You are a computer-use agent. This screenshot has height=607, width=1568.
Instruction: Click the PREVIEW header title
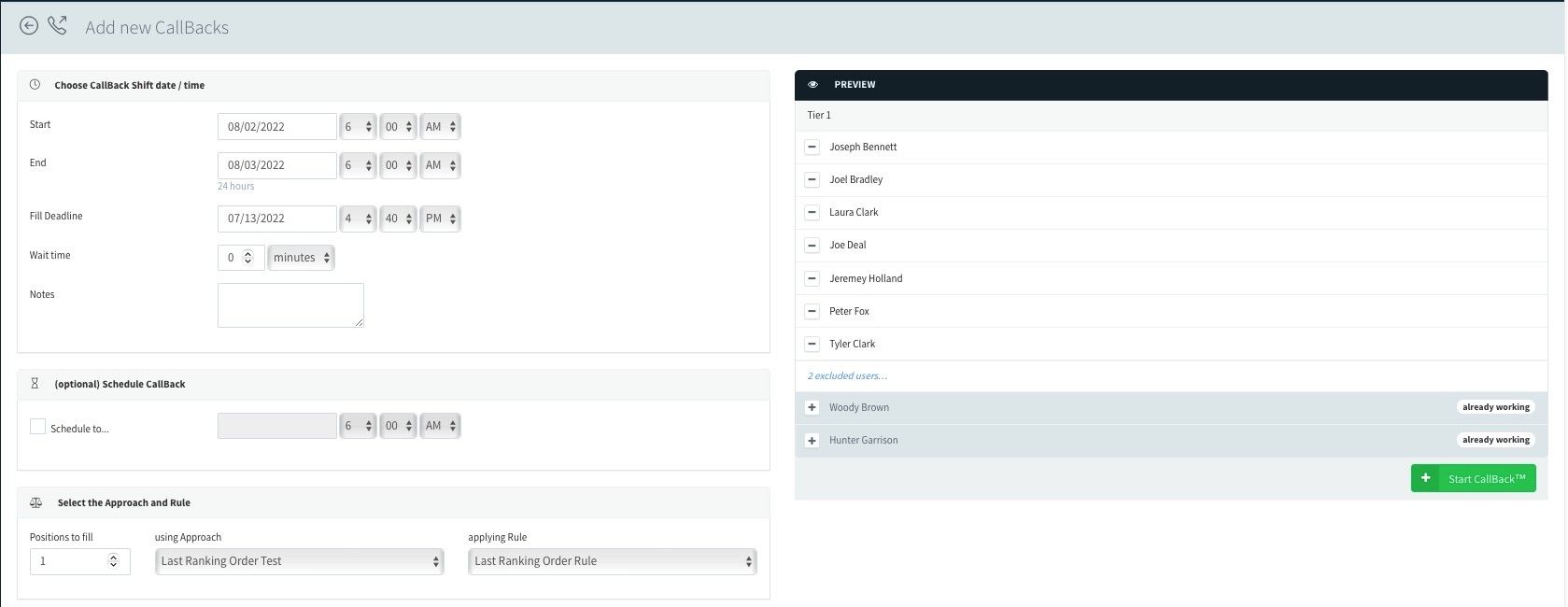[855, 84]
